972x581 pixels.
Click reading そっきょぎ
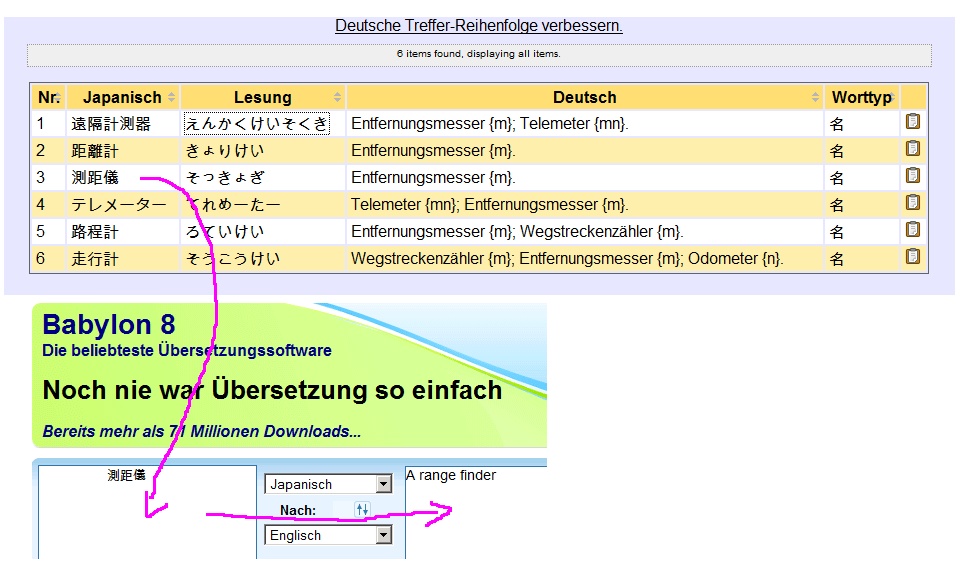coord(225,178)
